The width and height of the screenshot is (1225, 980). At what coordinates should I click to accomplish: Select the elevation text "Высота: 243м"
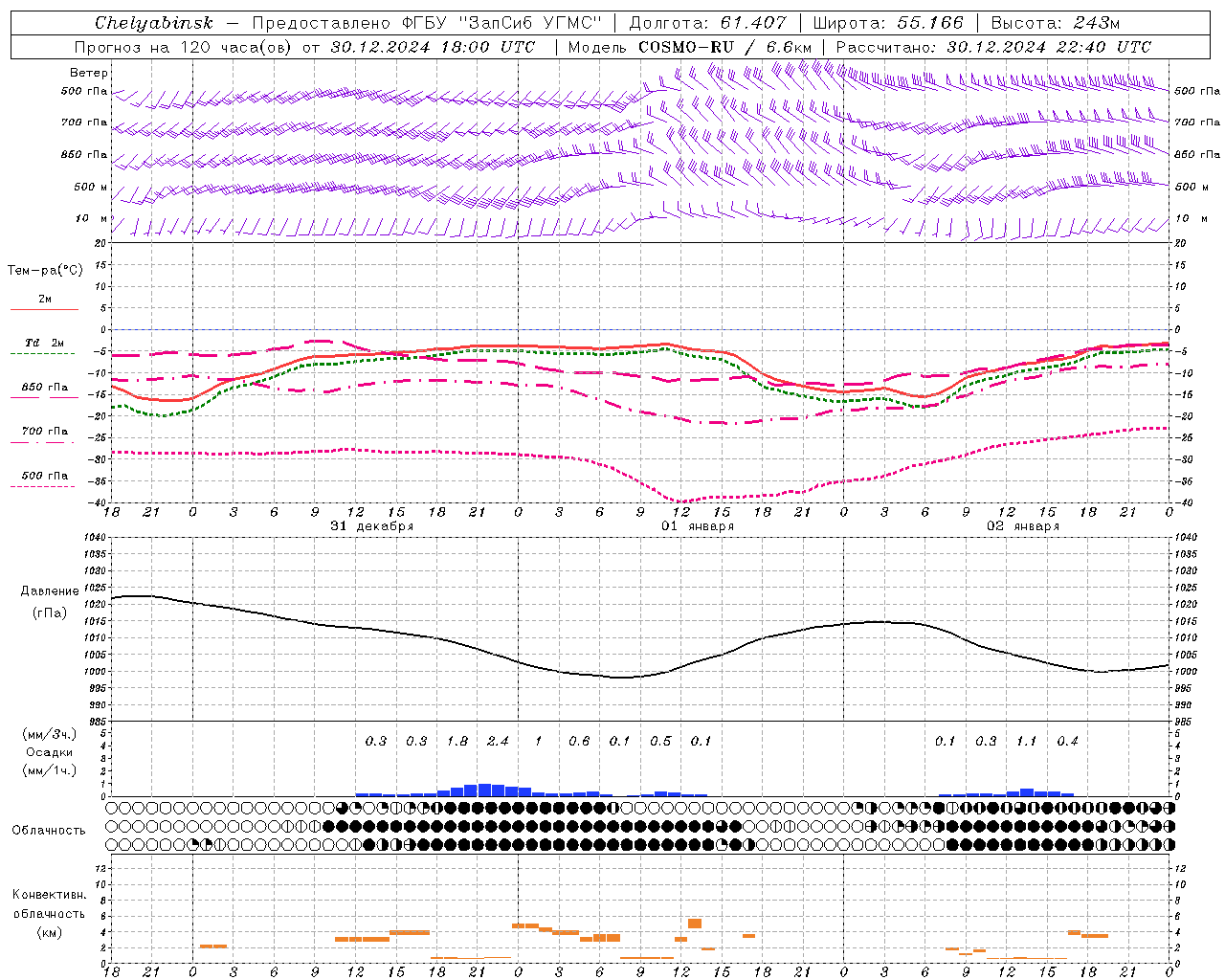tap(1055, 23)
